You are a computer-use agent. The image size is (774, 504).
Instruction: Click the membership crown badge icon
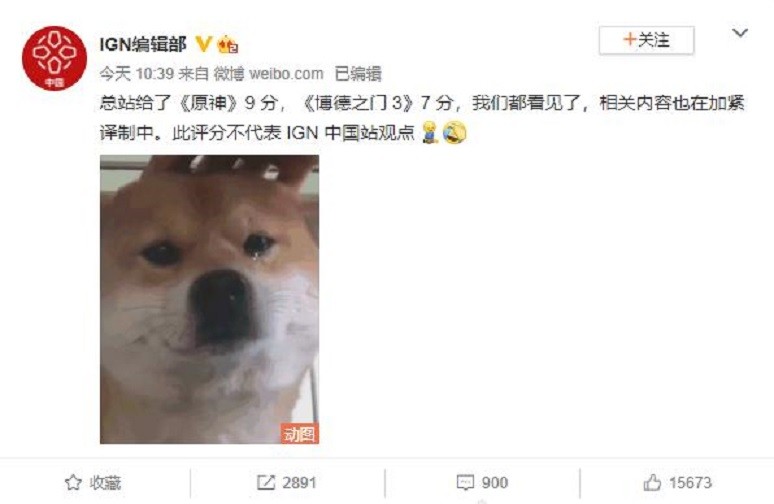point(228,45)
